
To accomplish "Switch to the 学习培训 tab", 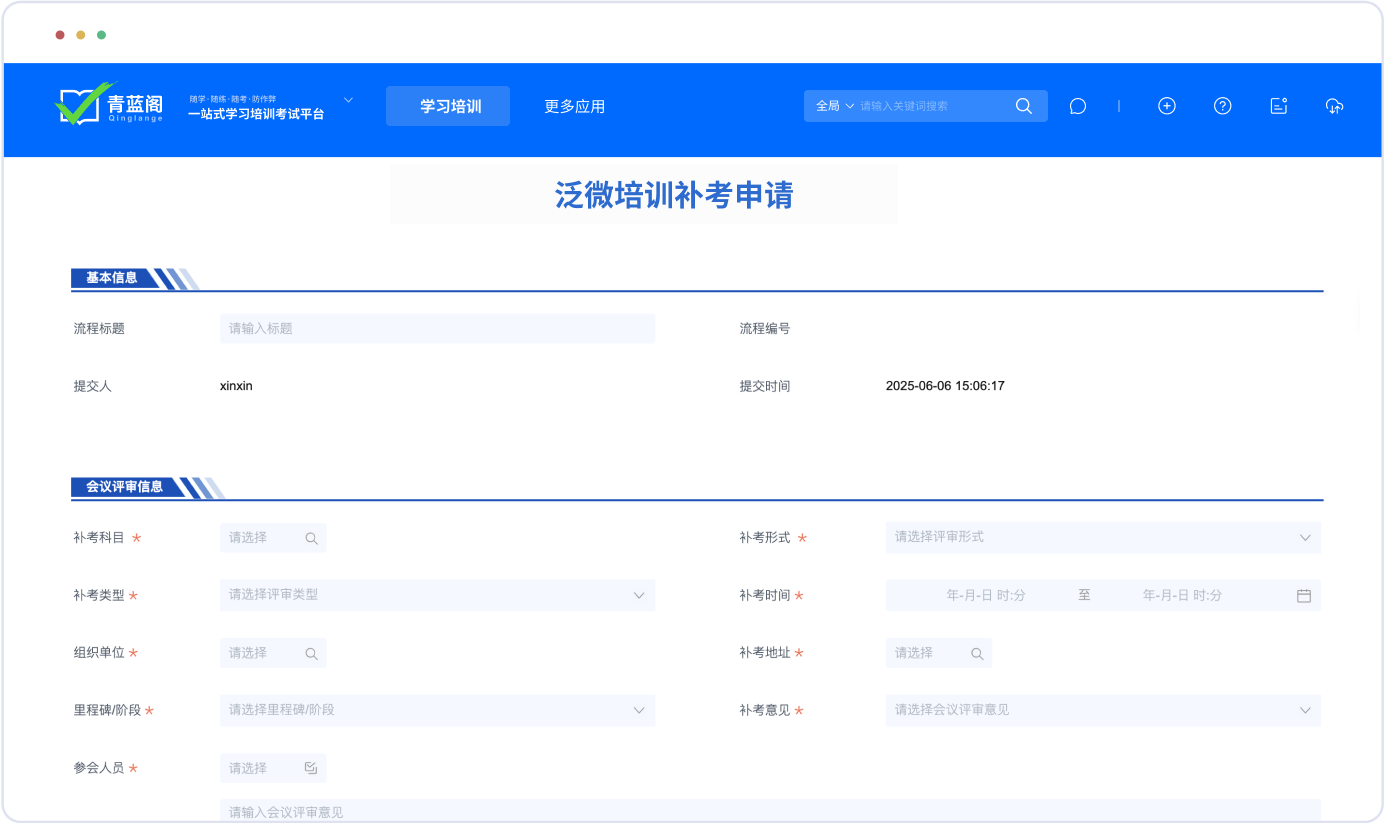I will coord(448,106).
